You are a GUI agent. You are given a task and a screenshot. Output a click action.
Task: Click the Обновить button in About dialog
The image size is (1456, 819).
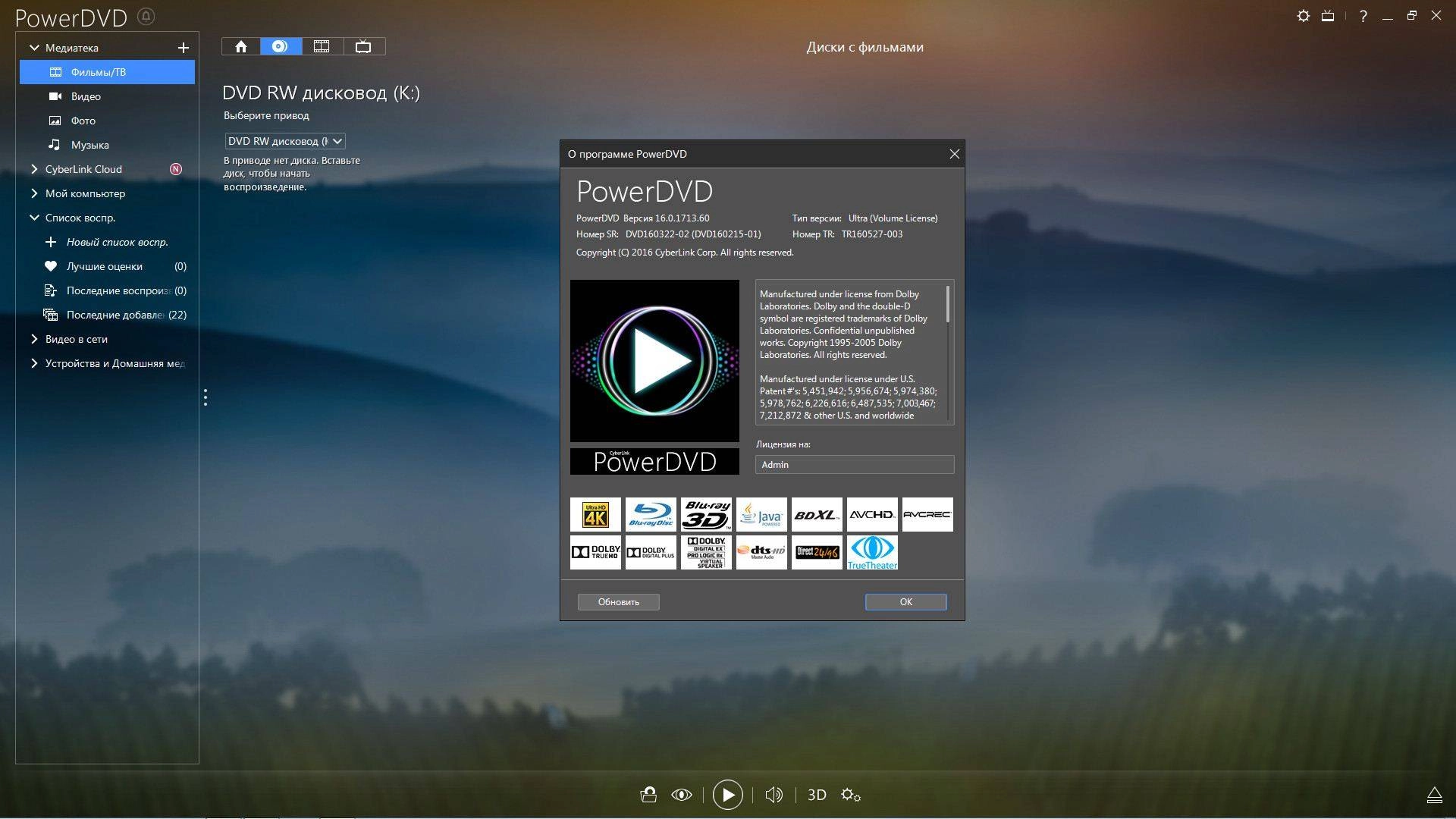[618, 602]
